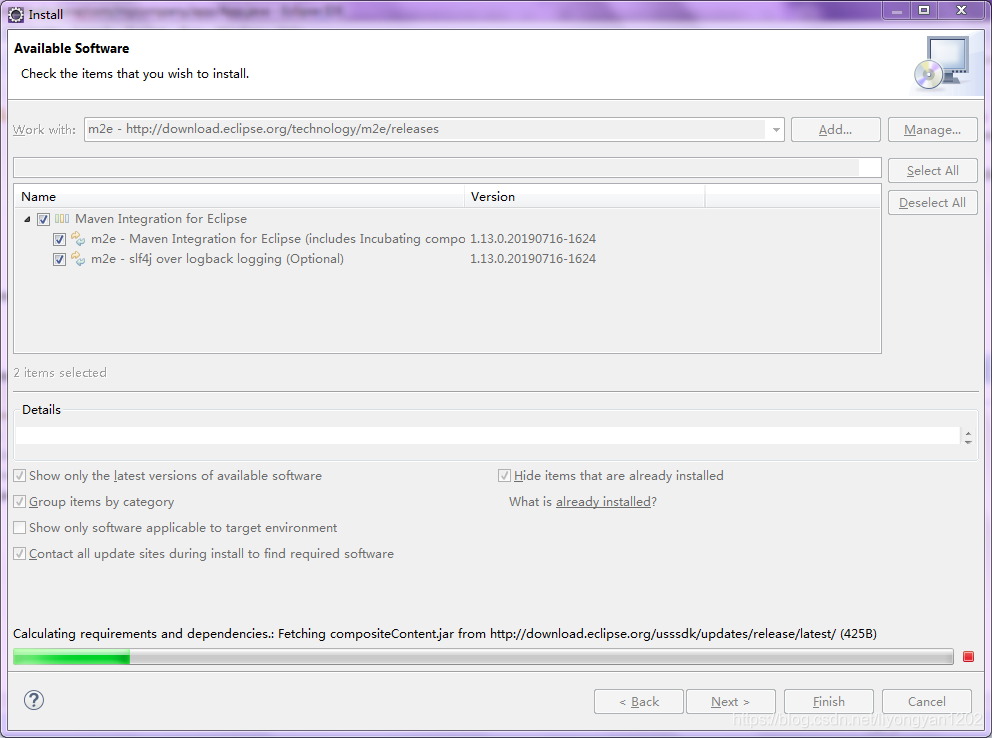Screen dimensions: 992x738
Task: Open the Work with dropdown arrow
Action: pos(776,130)
